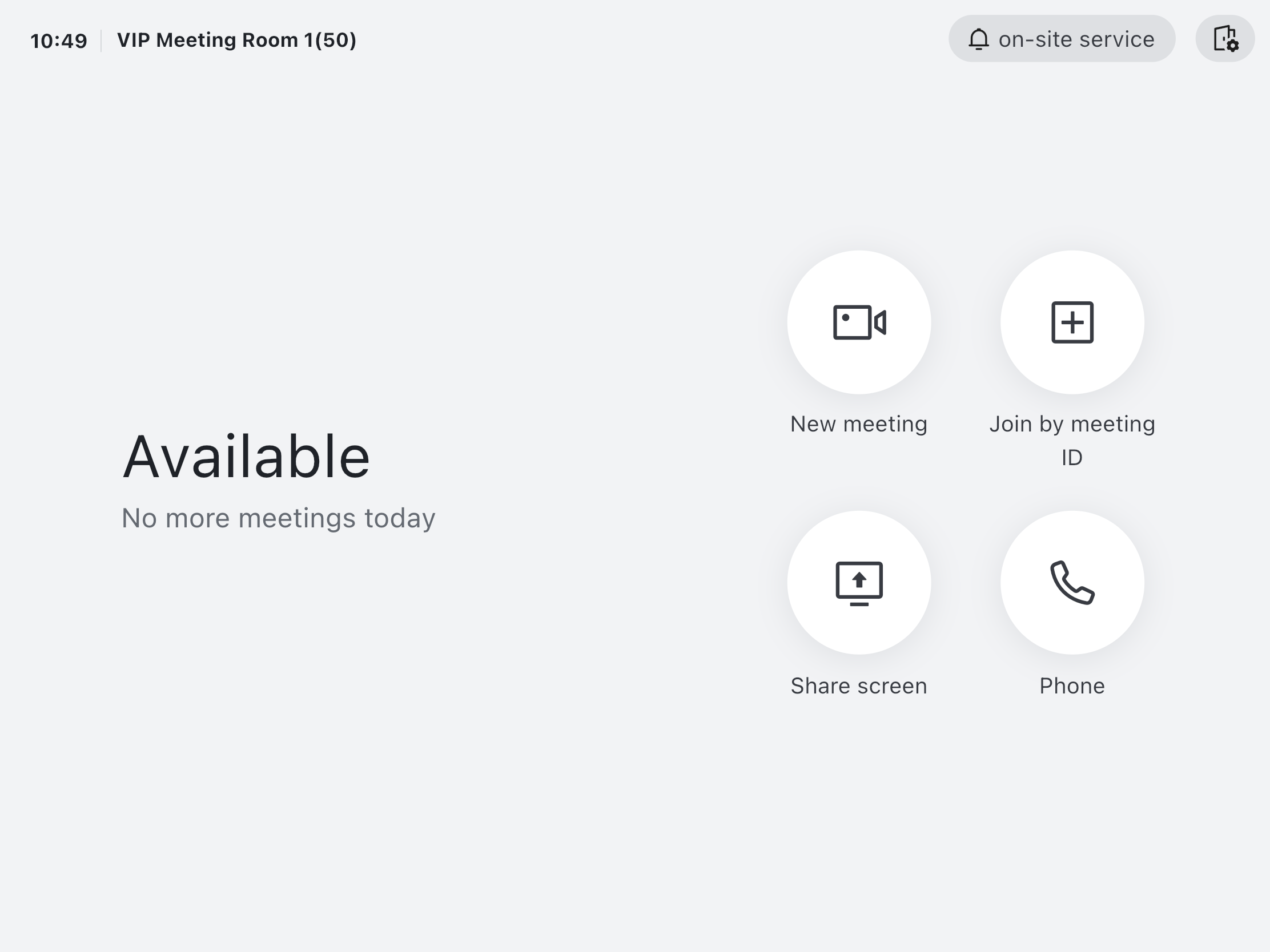This screenshot has height=952, width=1270.
Task: Click the '(50)' capacity in room name
Action: point(336,40)
